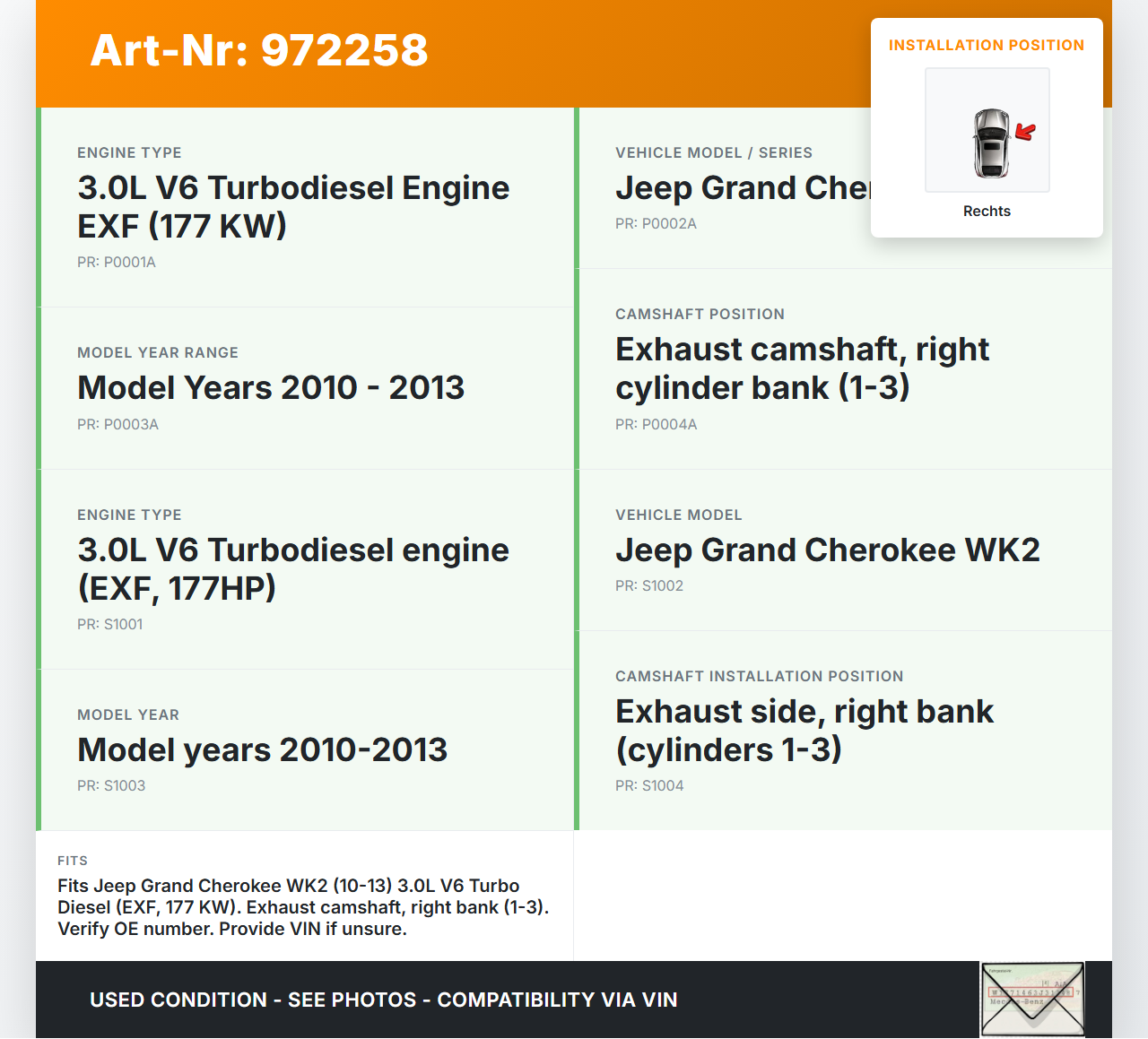Select Exhaust camshaft, right cylinder bank (1-3)

coord(802,368)
